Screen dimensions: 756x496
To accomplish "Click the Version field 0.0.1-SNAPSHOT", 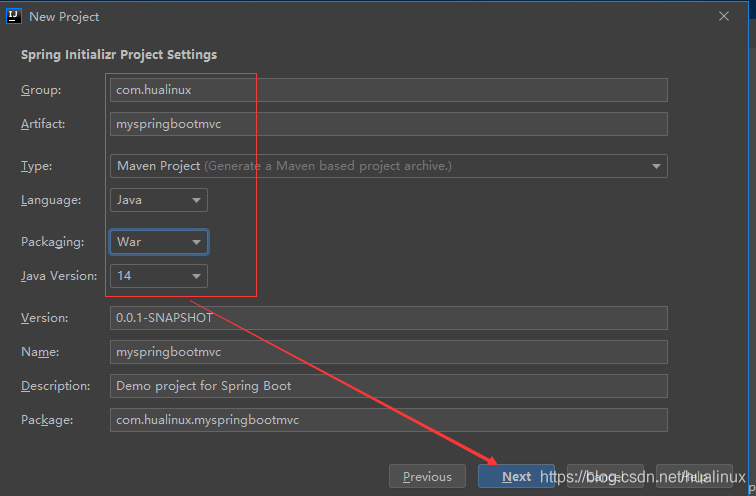I will click(x=389, y=318).
